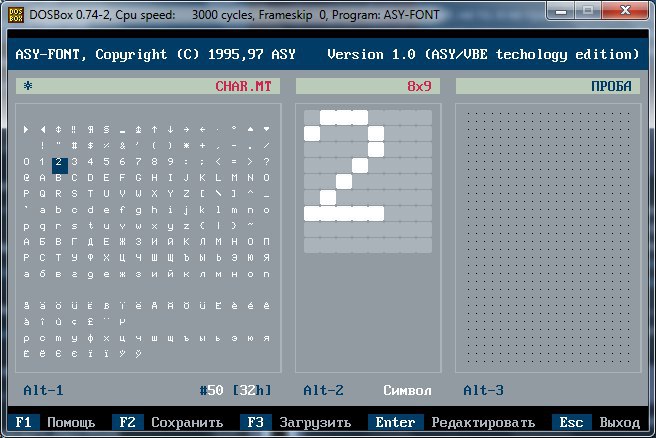Screen dimensions: 656x438
Task: Pick the capital Latin letter W
Action: coord(138,194)
